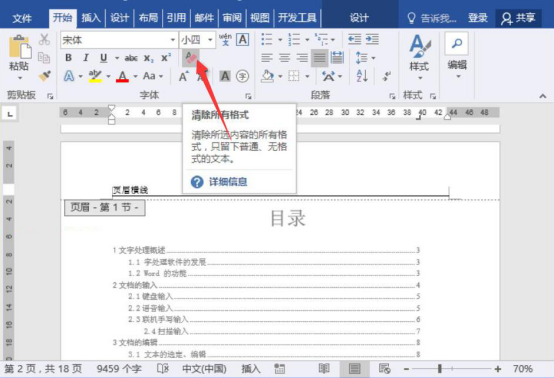
Task: Open the File tab
Action: pyautogui.click(x=22, y=18)
